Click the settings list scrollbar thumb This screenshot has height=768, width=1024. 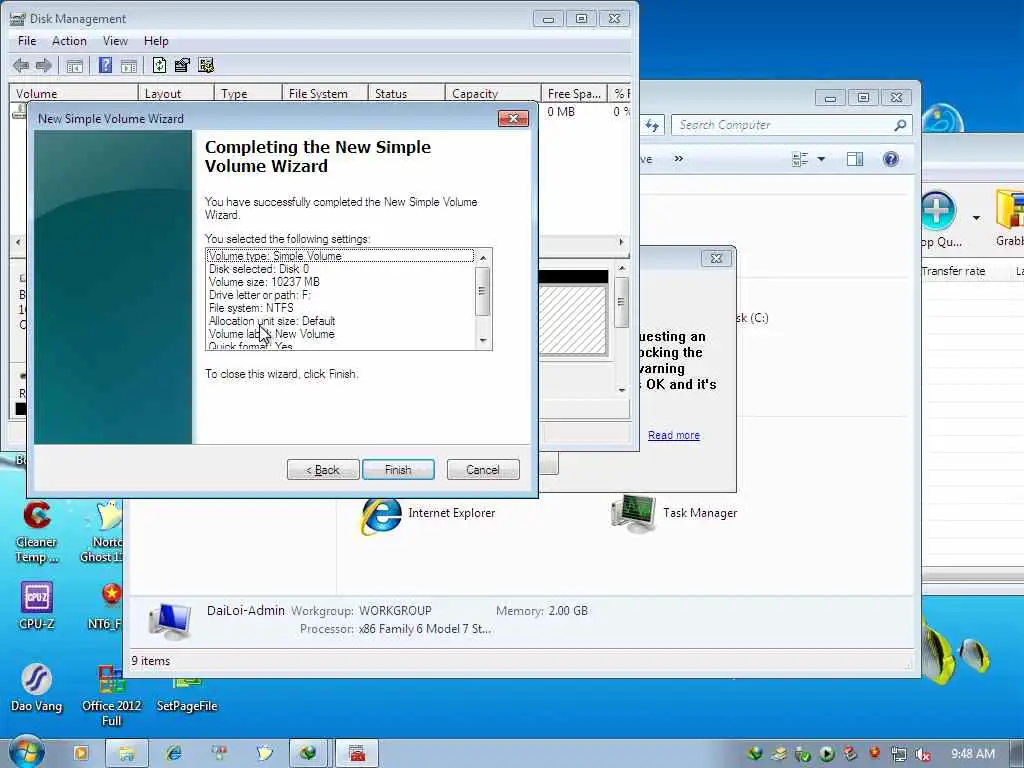click(483, 291)
